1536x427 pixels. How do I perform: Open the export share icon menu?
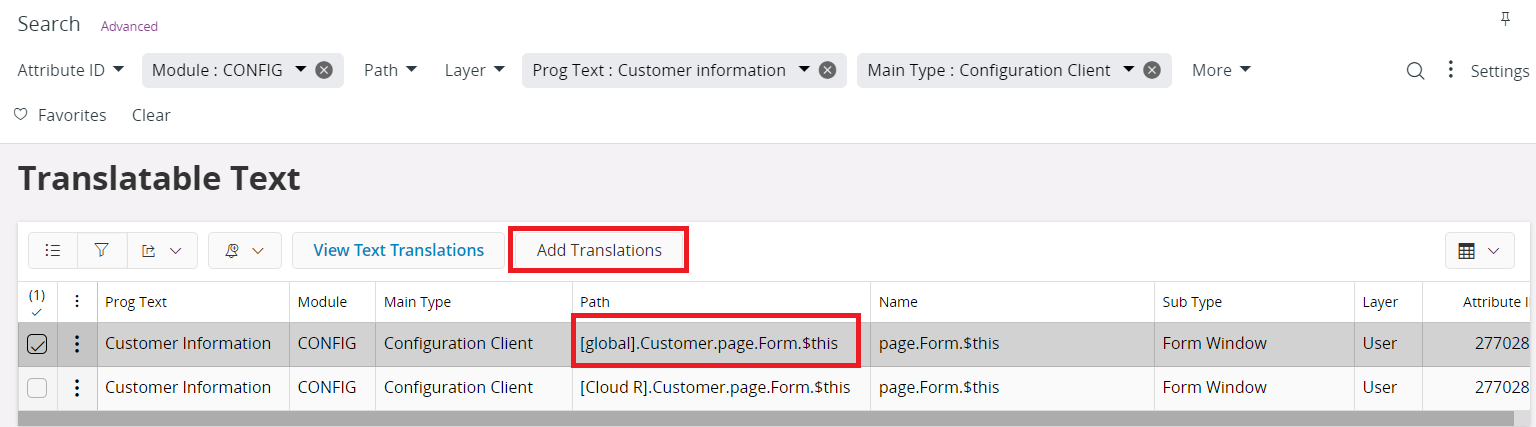tap(161, 251)
